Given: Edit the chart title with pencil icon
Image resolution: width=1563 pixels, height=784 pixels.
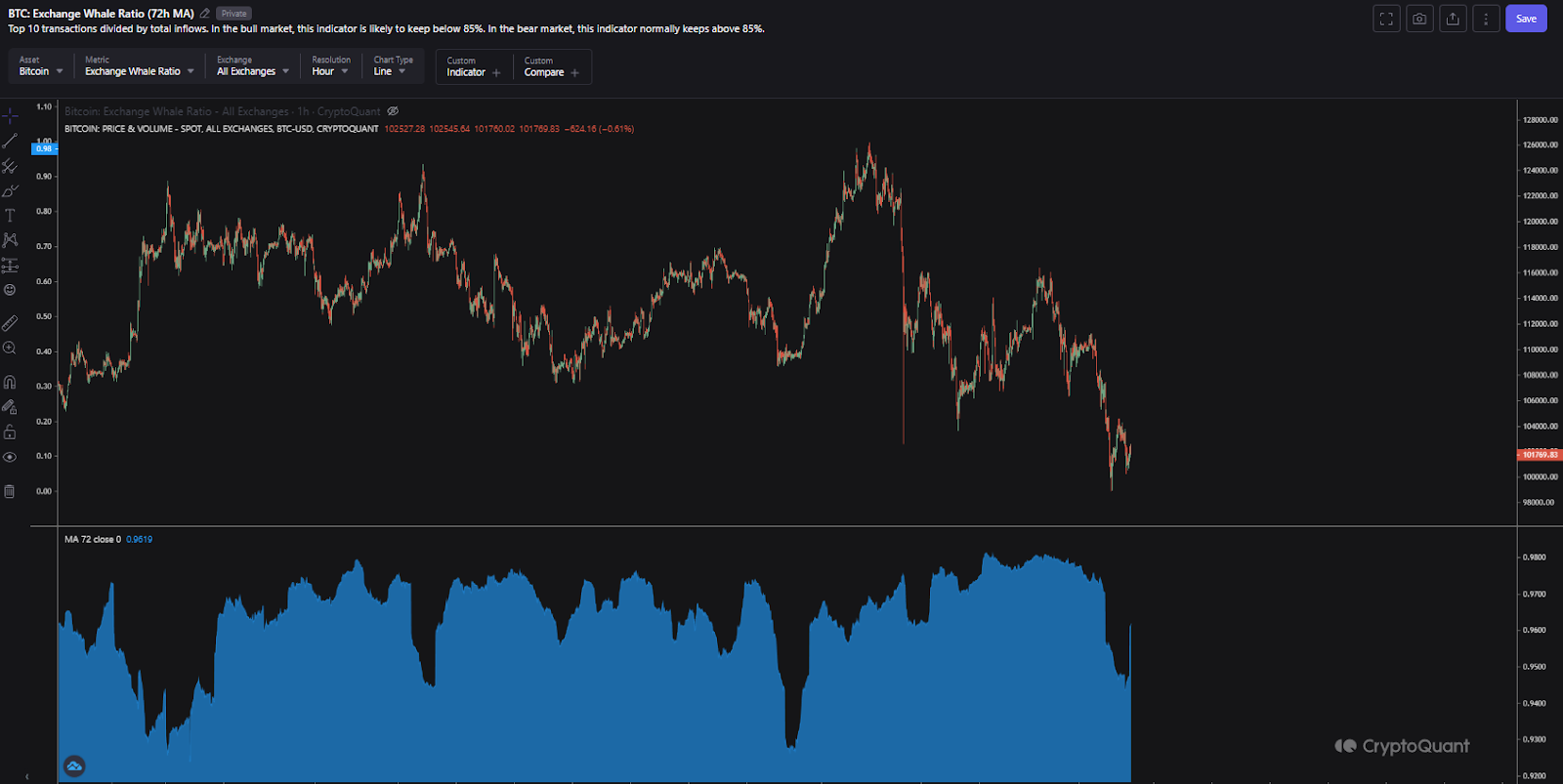Looking at the screenshot, I should pyautogui.click(x=205, y=14).
